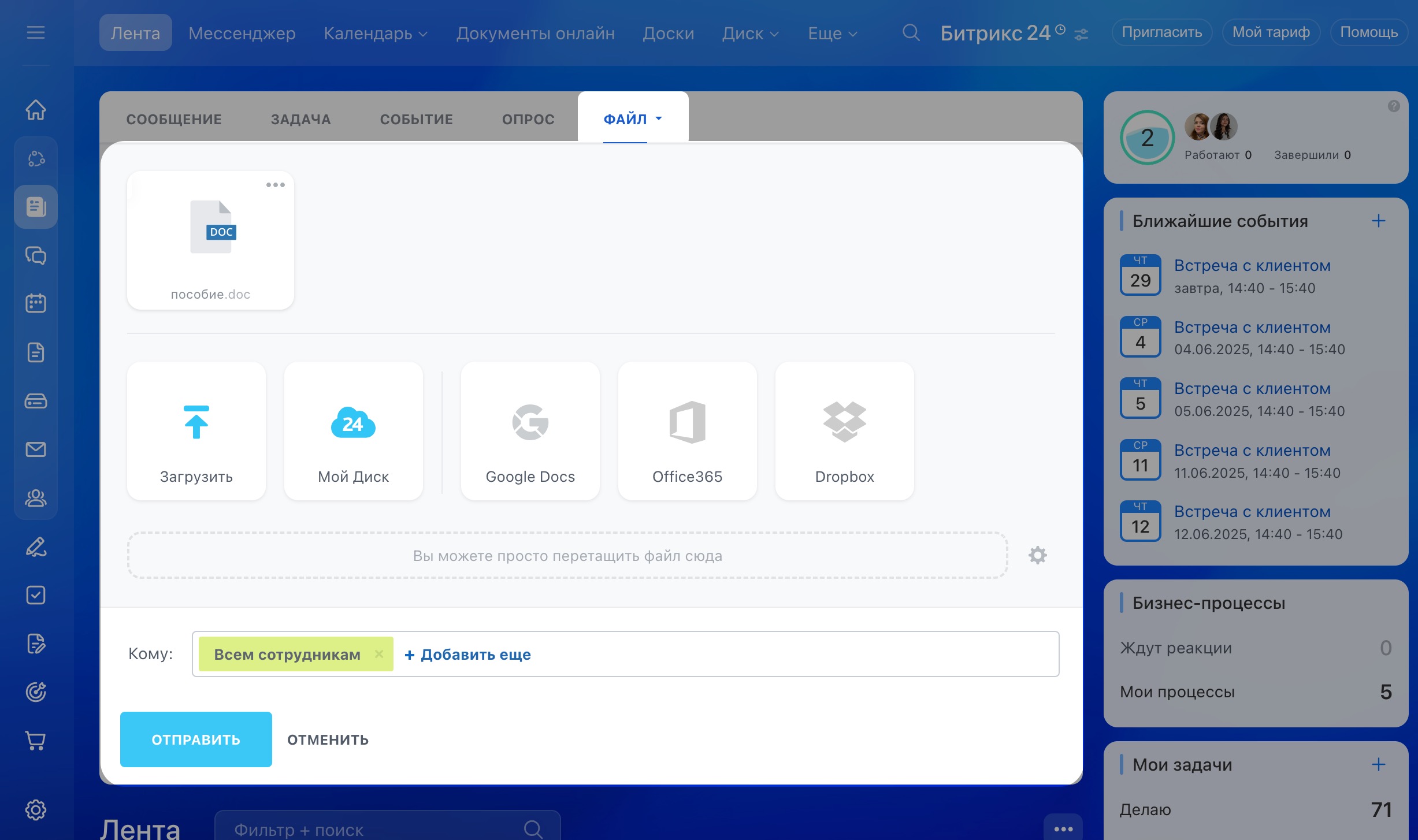Open the target goals icon in sidebar
Viewport: 1418px width, 840px height.
36,692
